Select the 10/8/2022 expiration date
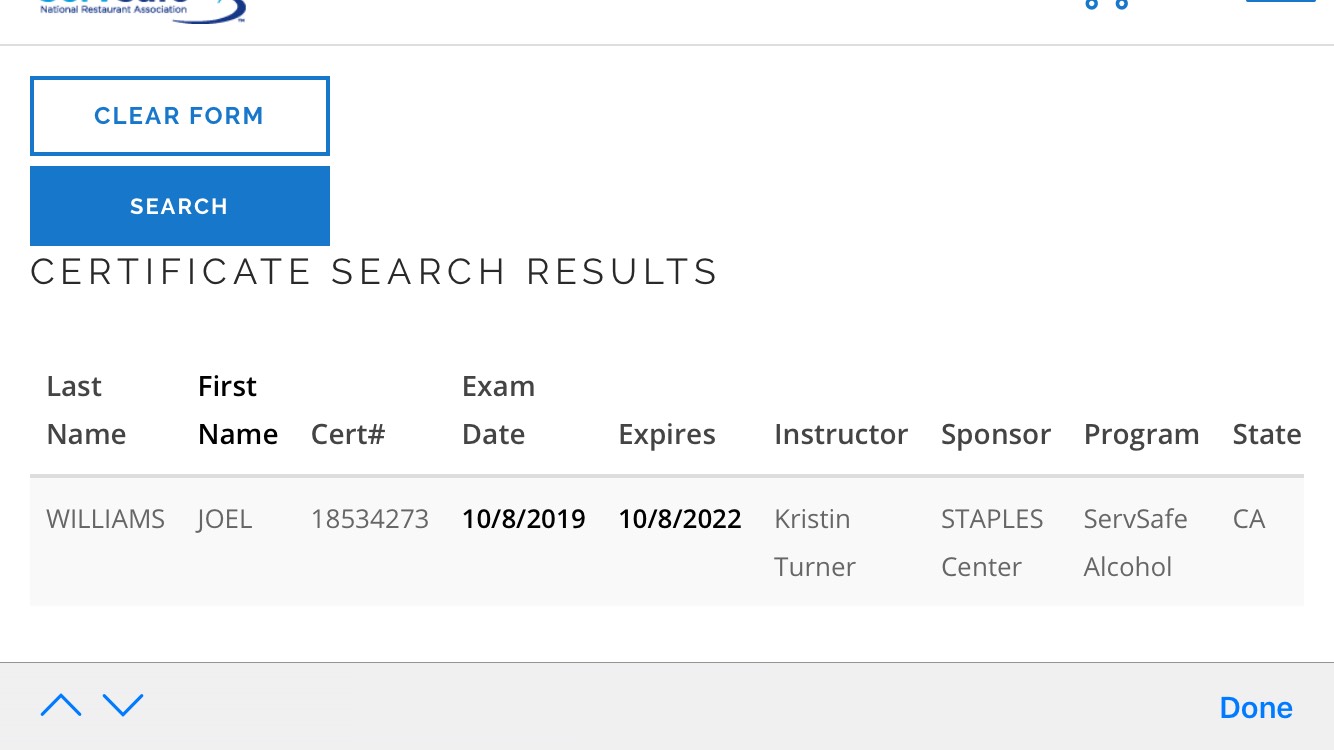Screen dimensions: 1334x750 point(680,520)
